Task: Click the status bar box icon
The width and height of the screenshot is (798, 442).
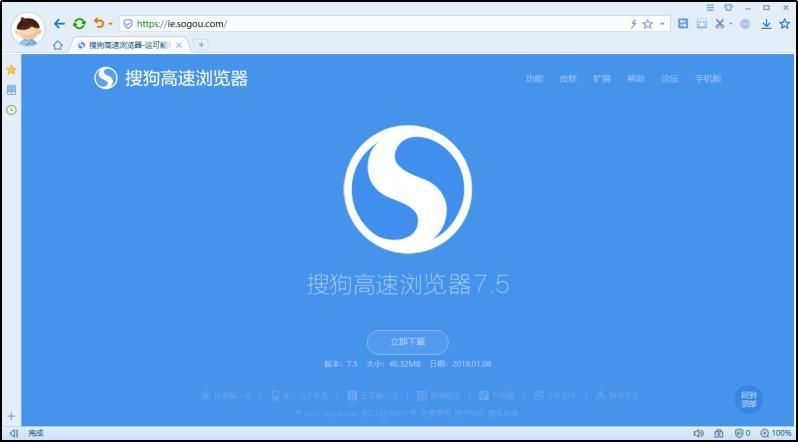Action: (x=718, y=433)
